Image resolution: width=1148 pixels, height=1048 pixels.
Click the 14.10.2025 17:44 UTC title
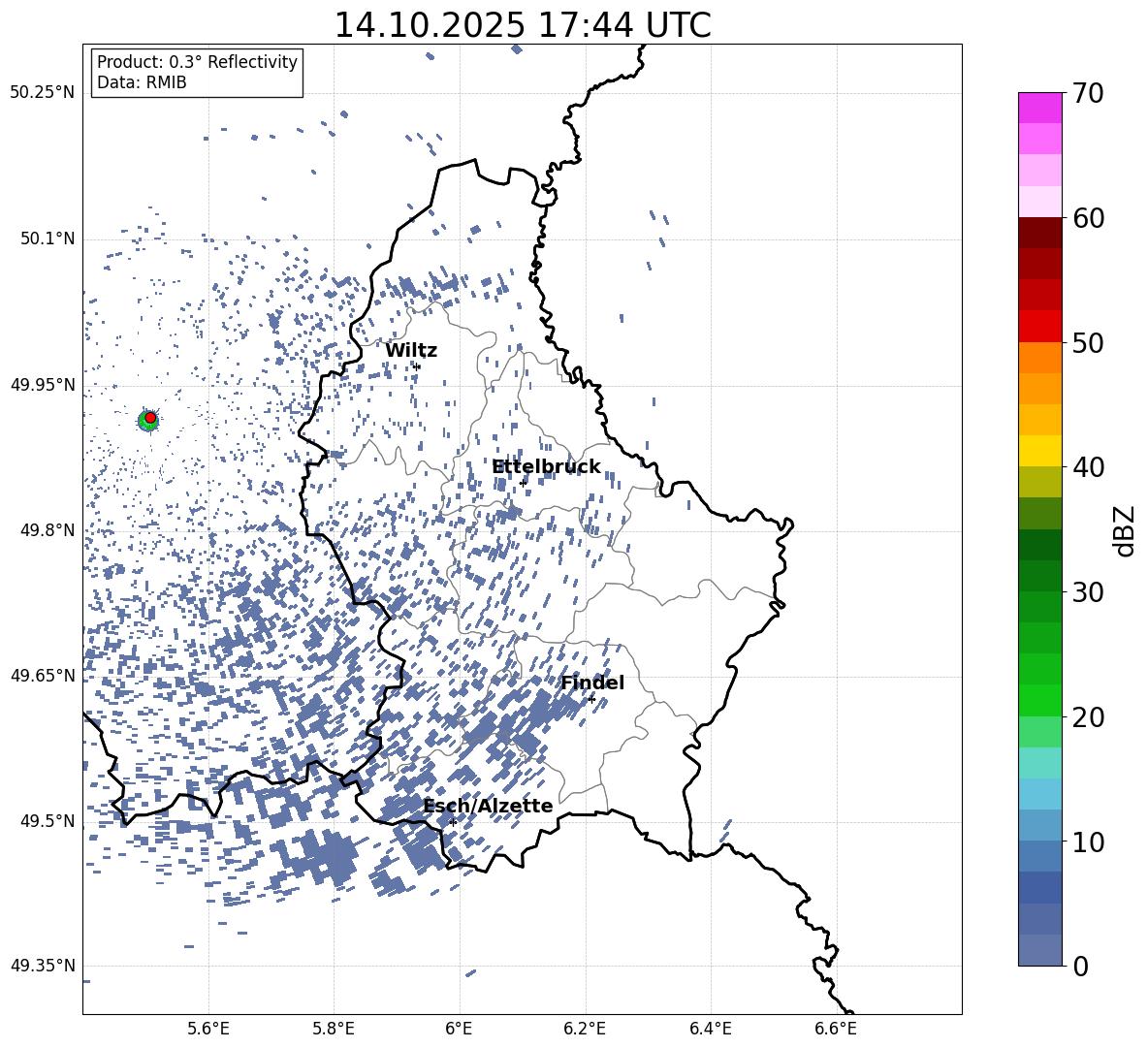click(x=522, y=25)
